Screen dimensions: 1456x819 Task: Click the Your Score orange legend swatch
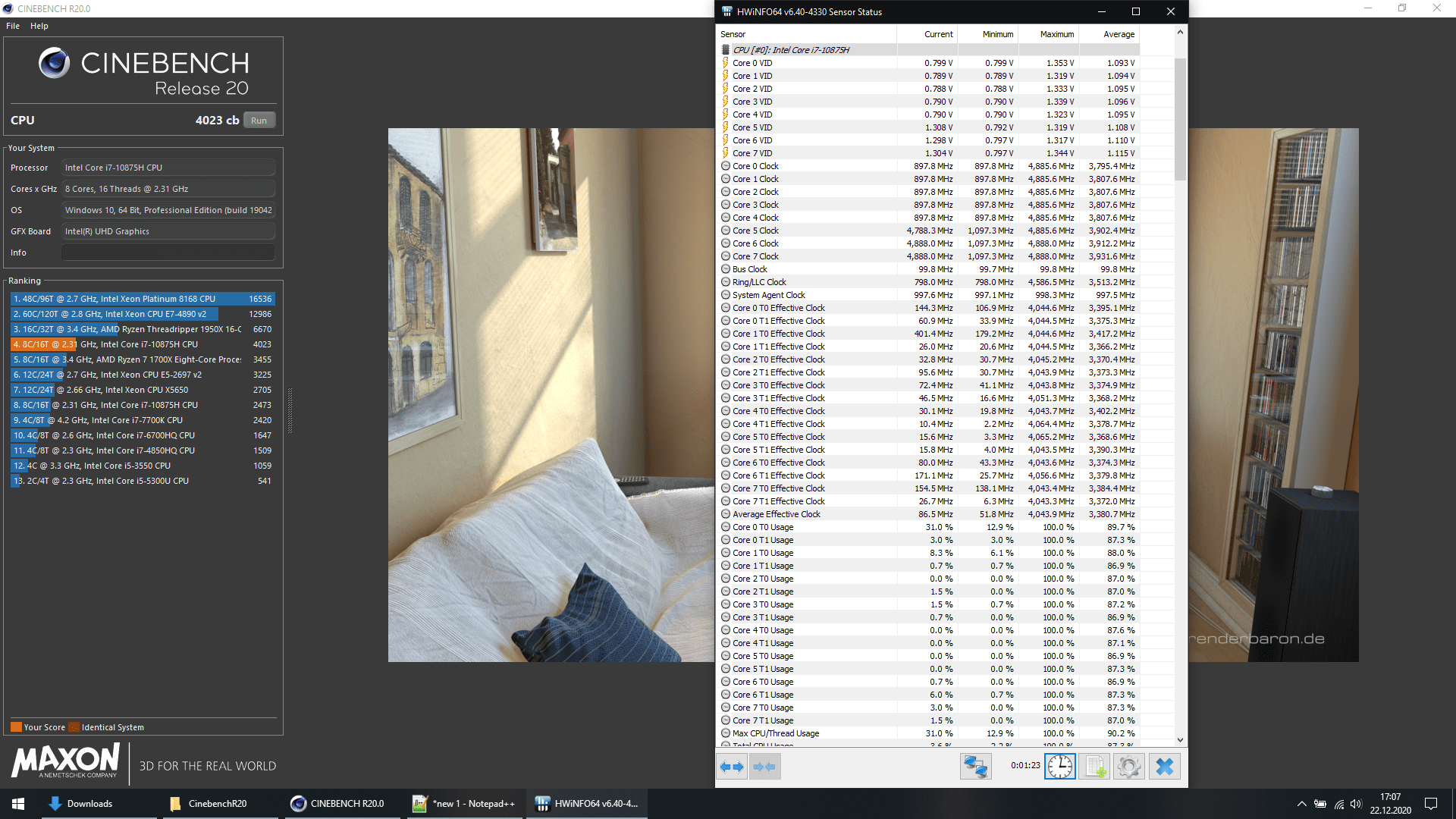16,727
